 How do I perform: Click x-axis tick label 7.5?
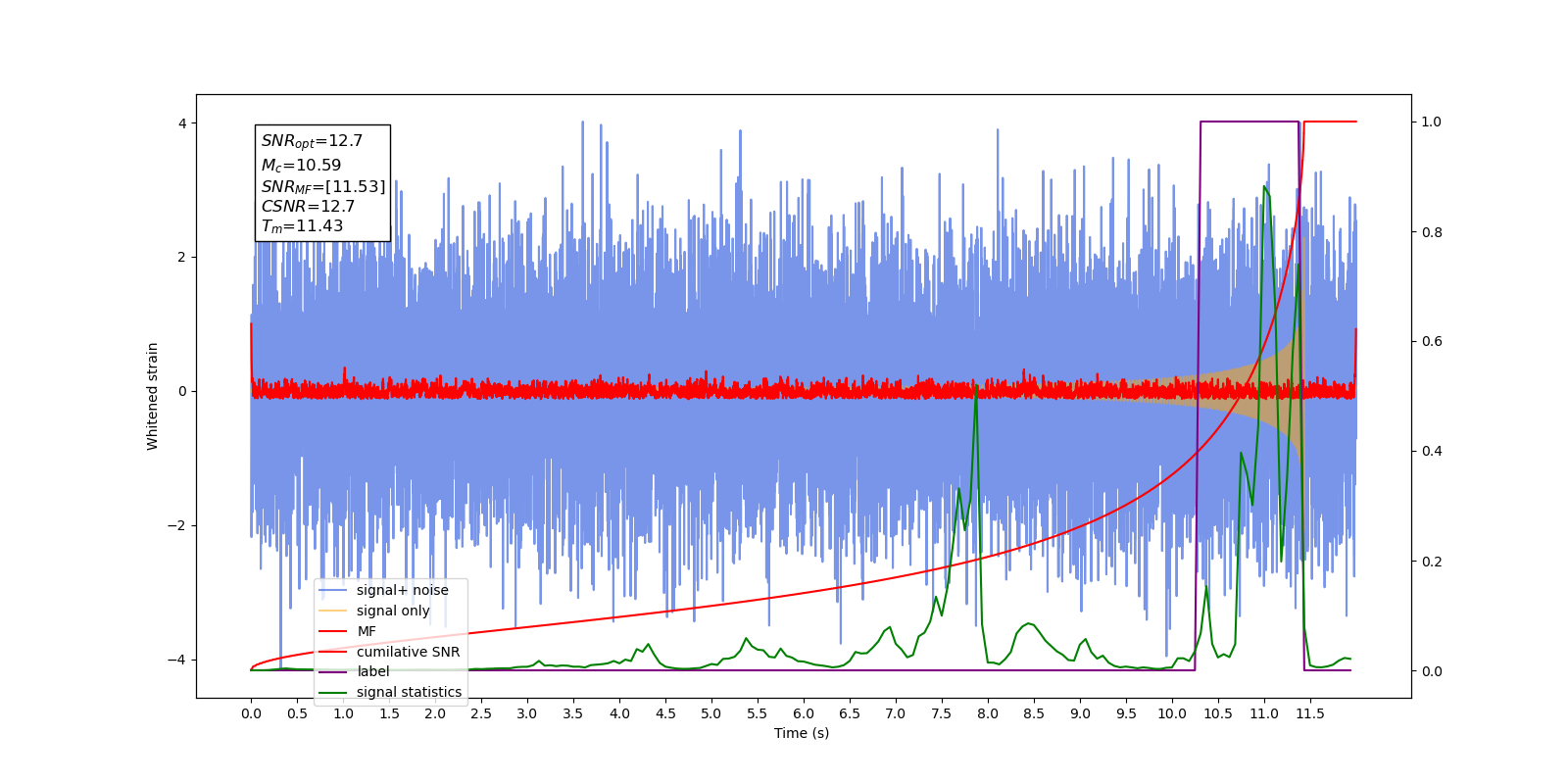[x=942, y=713]
